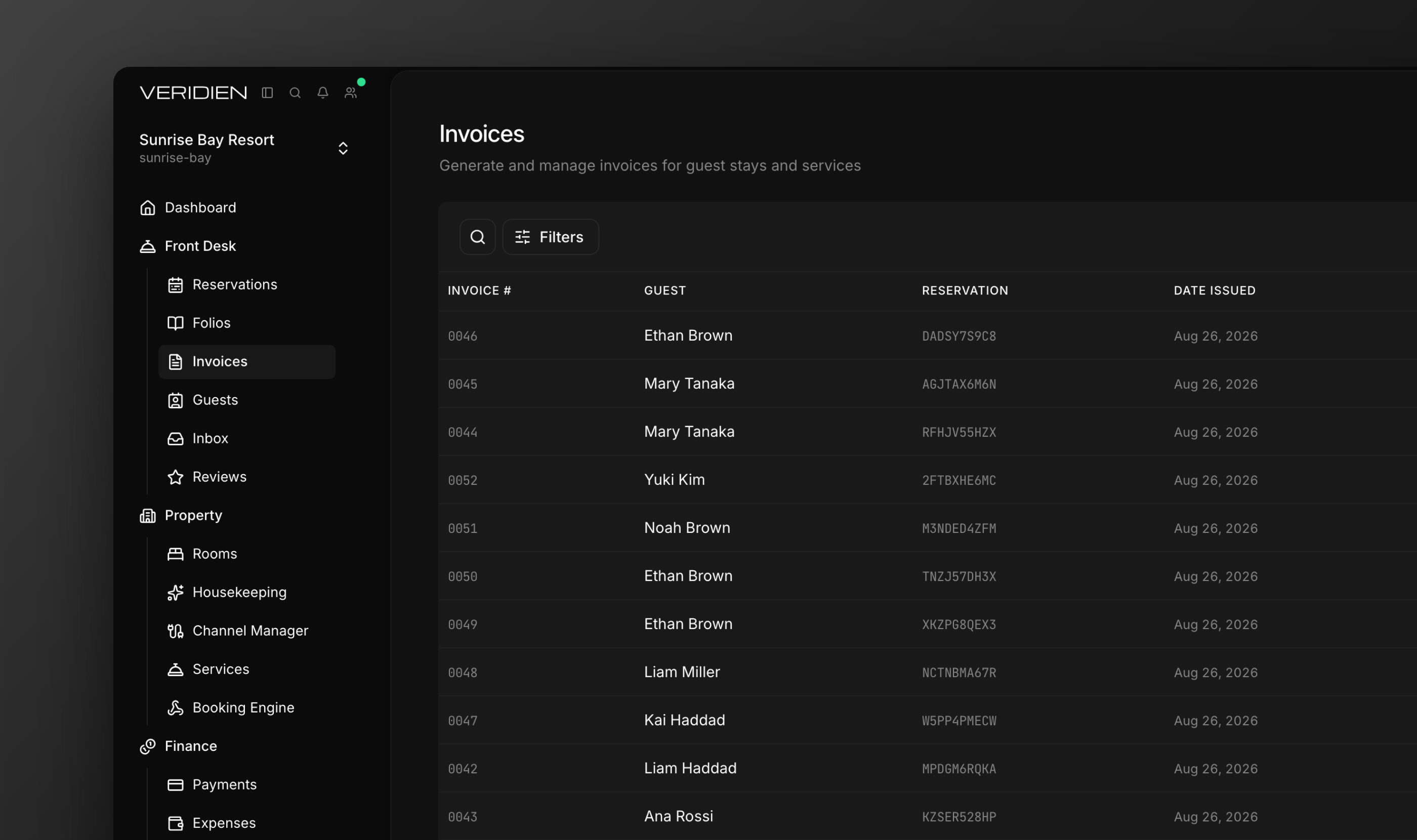Screen dimensions: 1417x840
Task: Open the property switcher for Sunrise Bay Resort
Action: (x=244, y=148)
